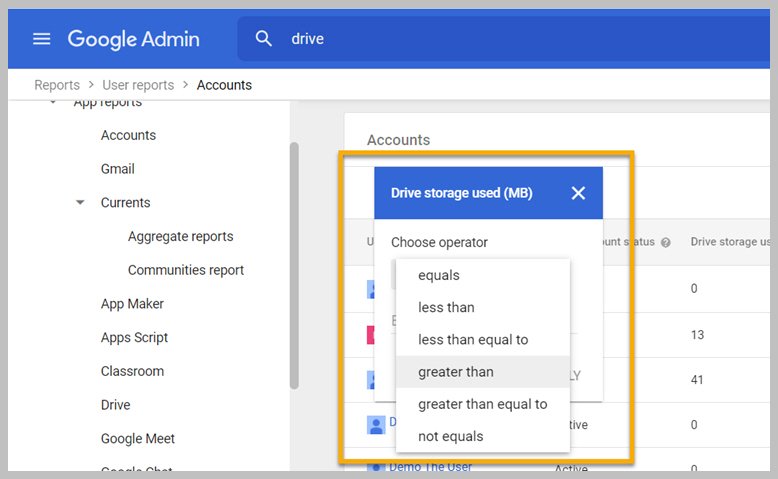Click the Choose operator label
This screenshot has height=479, width=778.
click(x=439, y=242)
